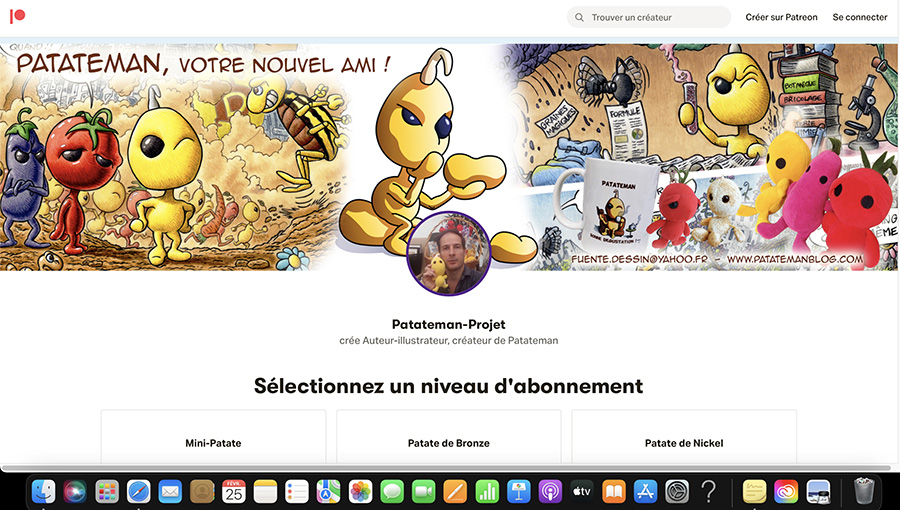Open Apple TV app in dock
Screen dimensions: 900x510
(582, 492)
